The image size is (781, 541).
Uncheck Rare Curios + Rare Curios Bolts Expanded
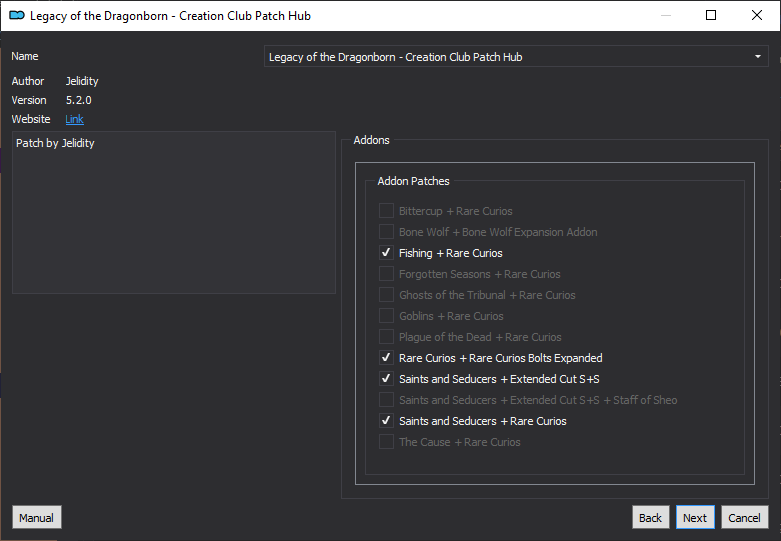(x=386, y=358)
